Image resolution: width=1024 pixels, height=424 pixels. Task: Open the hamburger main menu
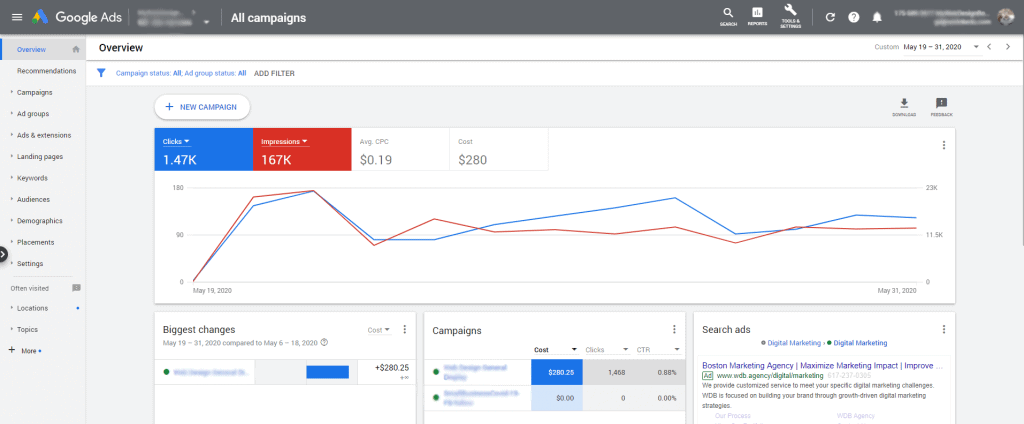click(x=17, y=18)
